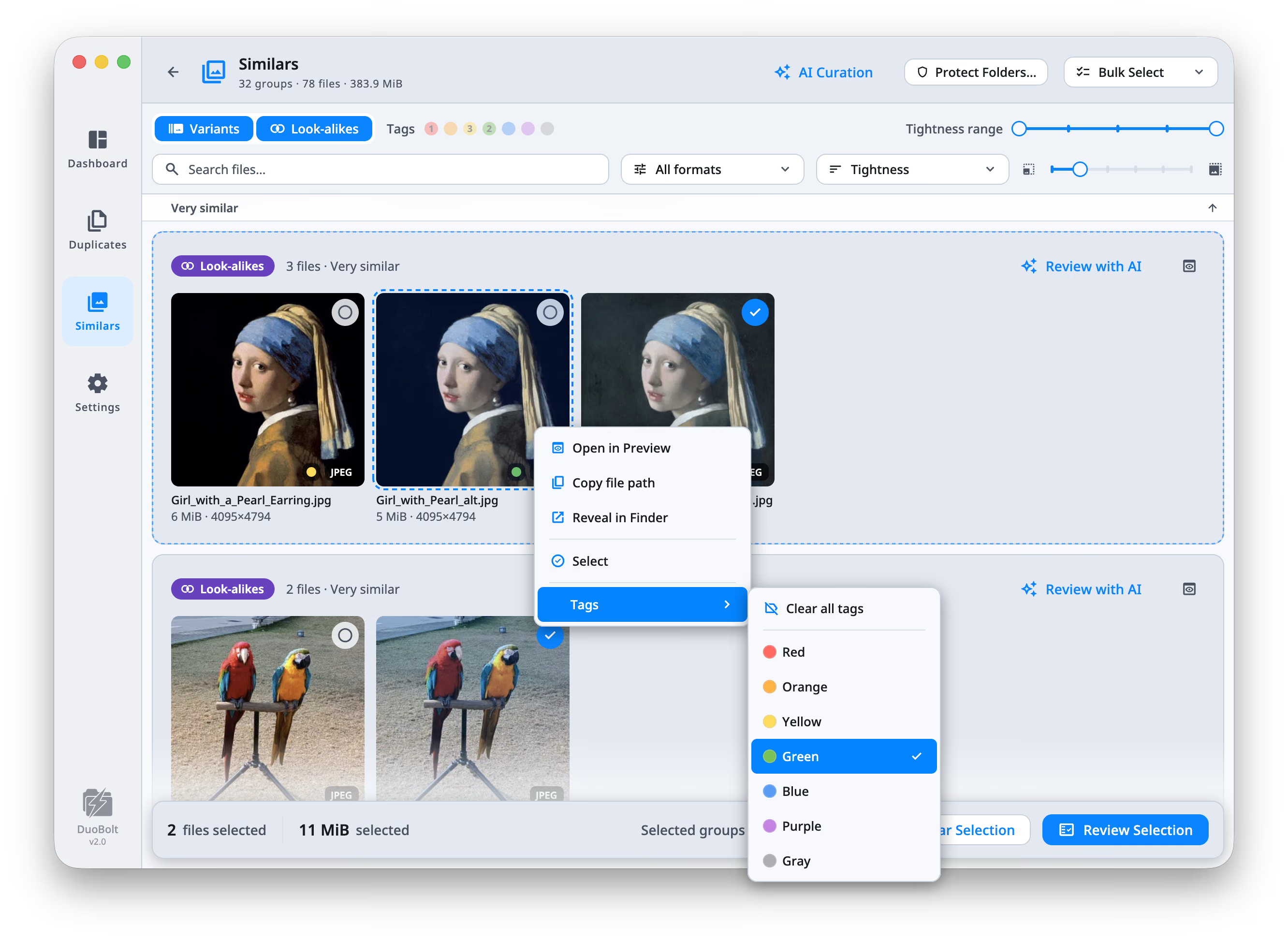This screenshot has height=940, width=1288.
Task: Deselect the checked third pearl earring image
Action: click(x=755, y=312)
